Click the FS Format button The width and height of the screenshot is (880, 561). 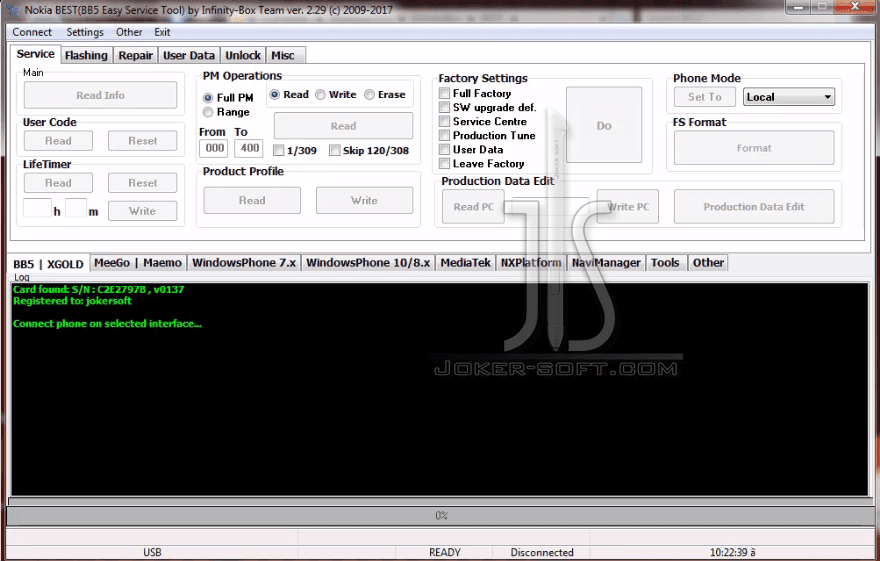pyautogui.click(x=754, y=148)
